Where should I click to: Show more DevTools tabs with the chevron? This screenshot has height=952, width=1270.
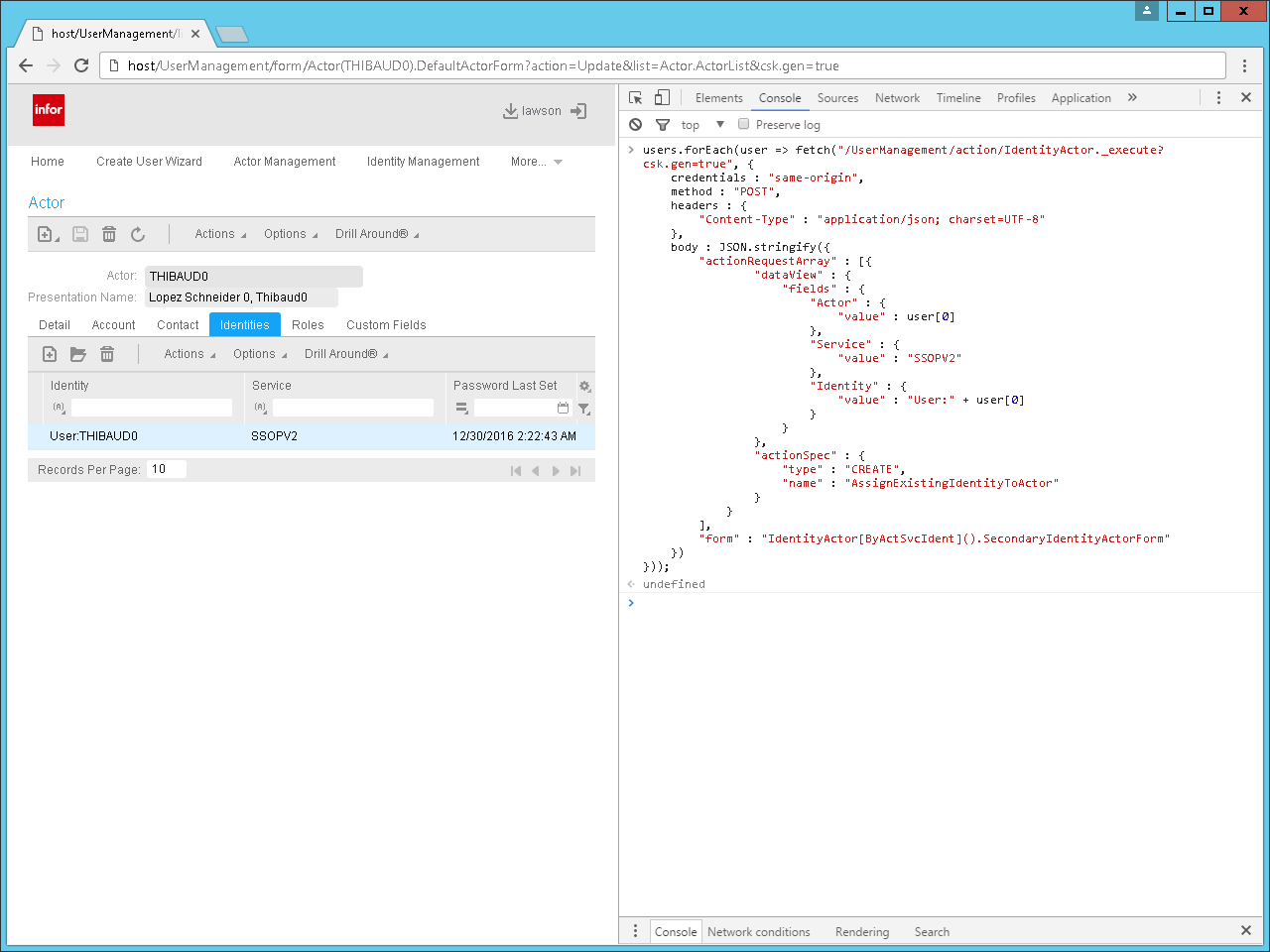click(x=1132, y=97)
